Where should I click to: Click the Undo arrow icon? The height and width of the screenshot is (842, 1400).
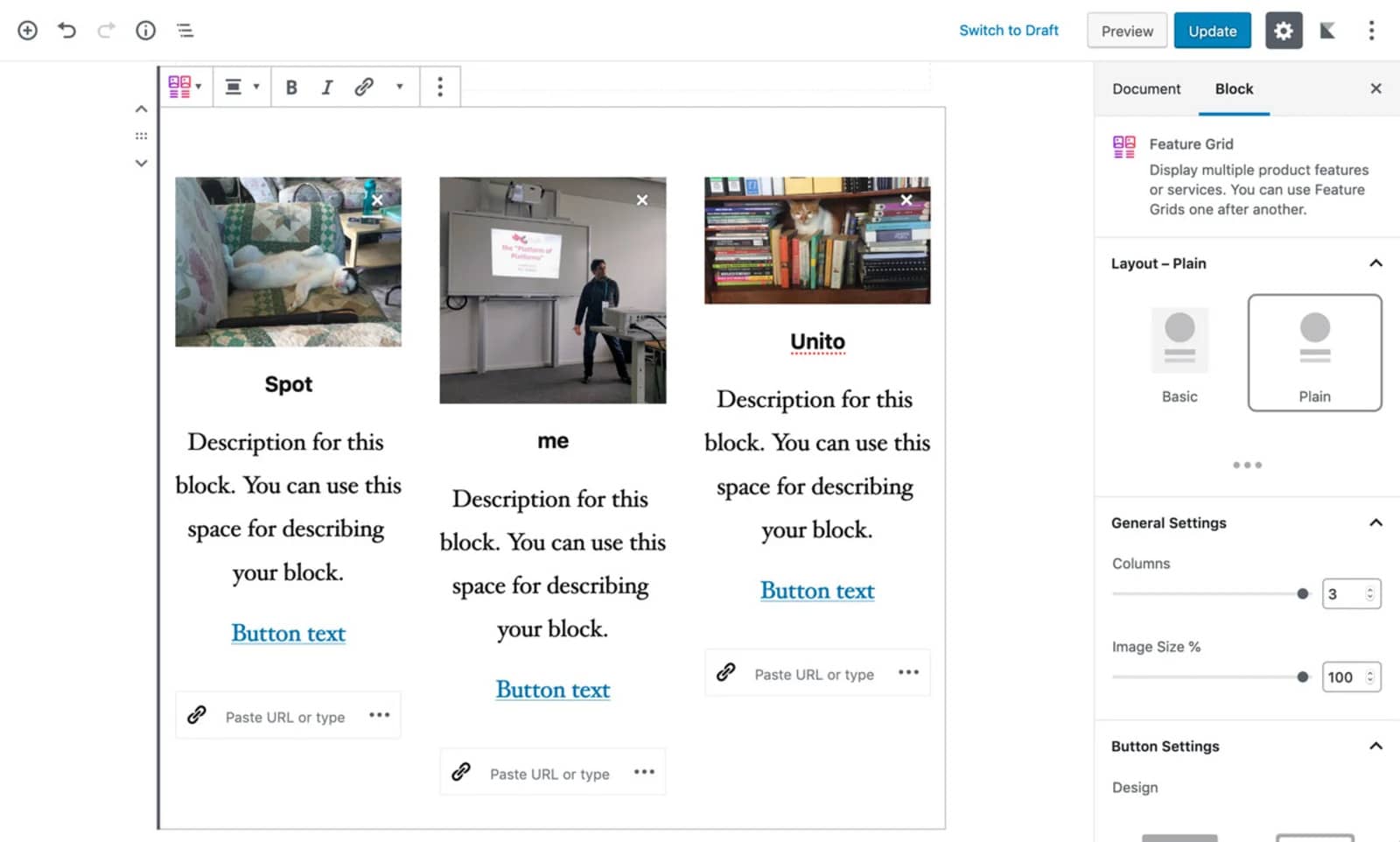coord(66,31)
